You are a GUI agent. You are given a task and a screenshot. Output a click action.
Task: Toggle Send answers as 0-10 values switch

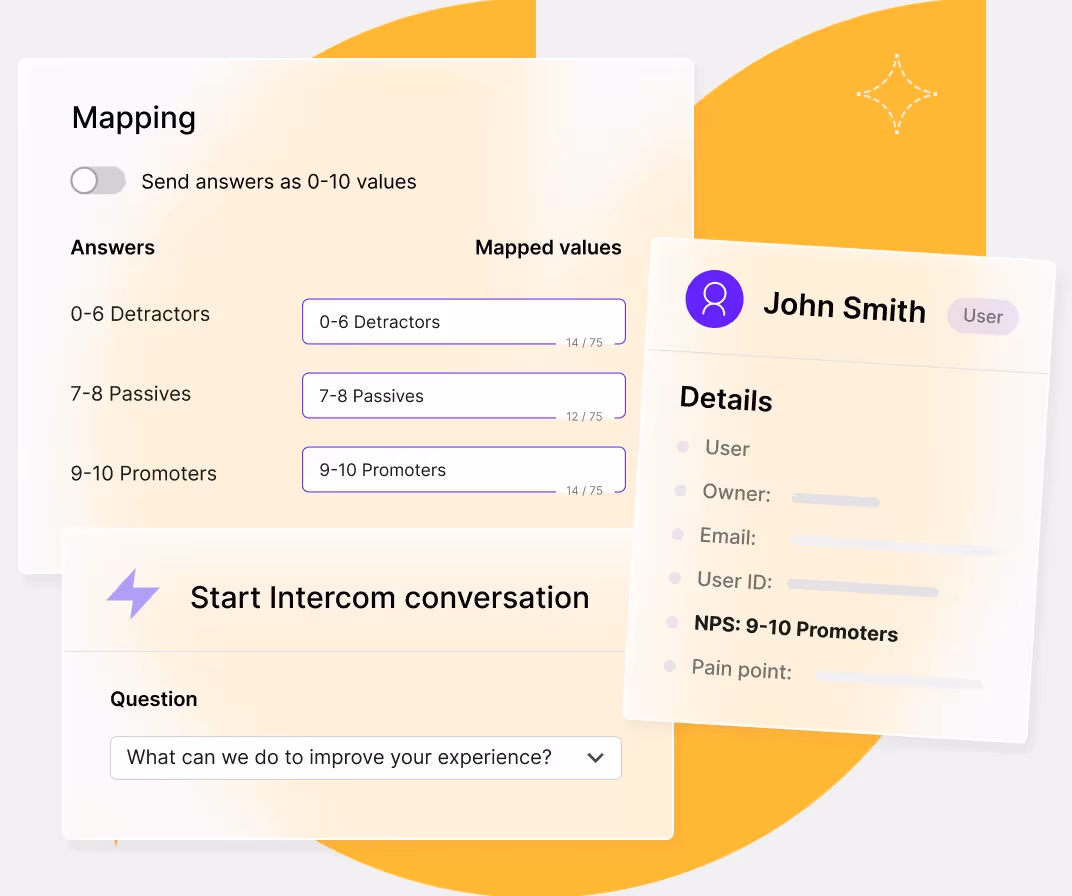point(98,181)
